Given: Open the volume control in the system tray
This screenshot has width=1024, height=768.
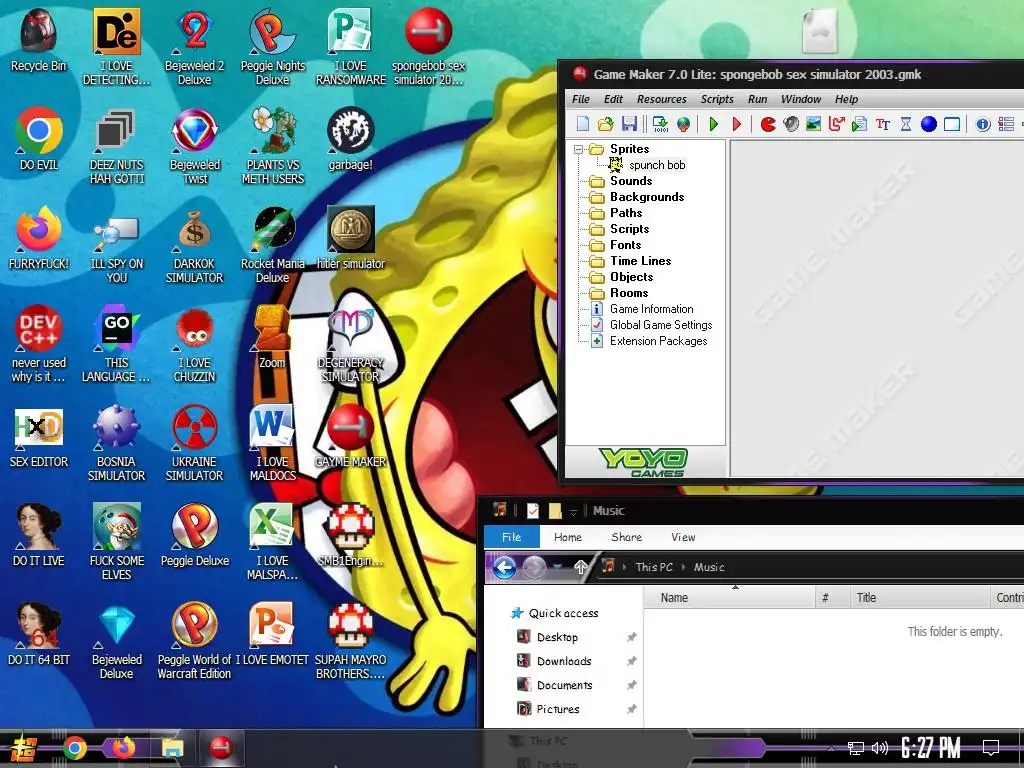Looking at the screenshot, I should [880, 748].
